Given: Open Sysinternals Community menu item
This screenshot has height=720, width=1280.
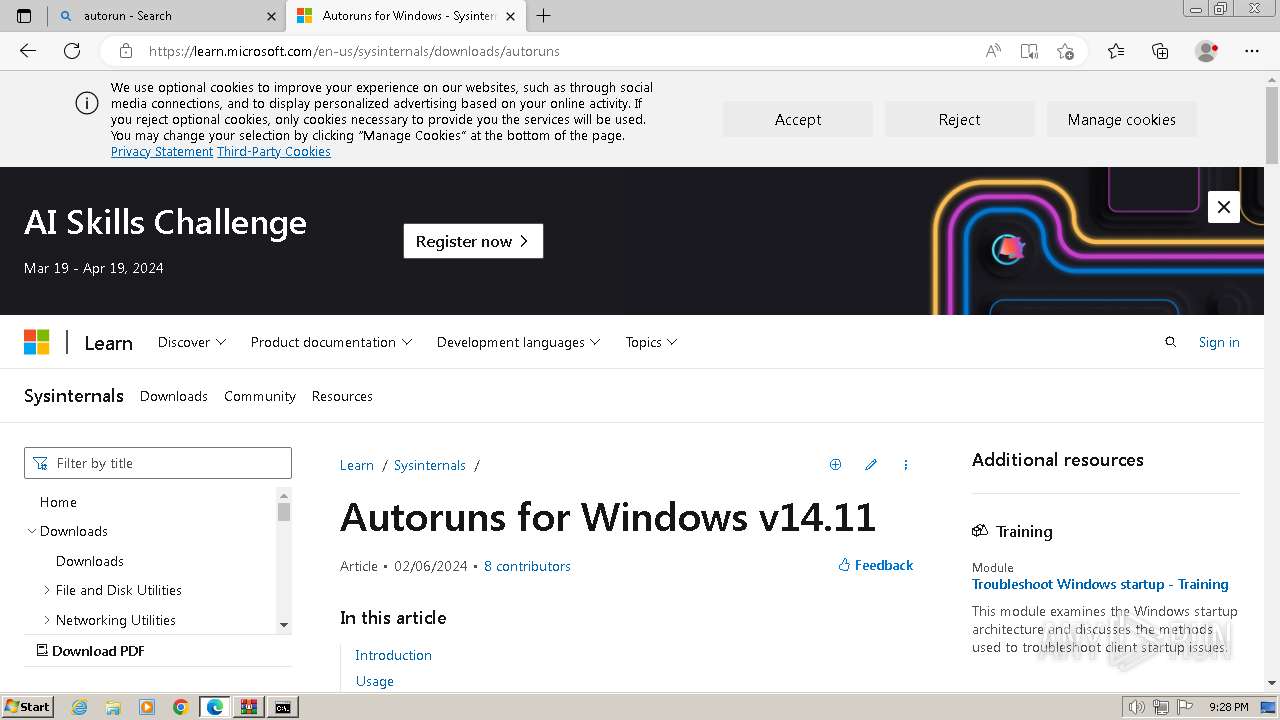Looking at the screenshot, I should [x=260, y=396].
